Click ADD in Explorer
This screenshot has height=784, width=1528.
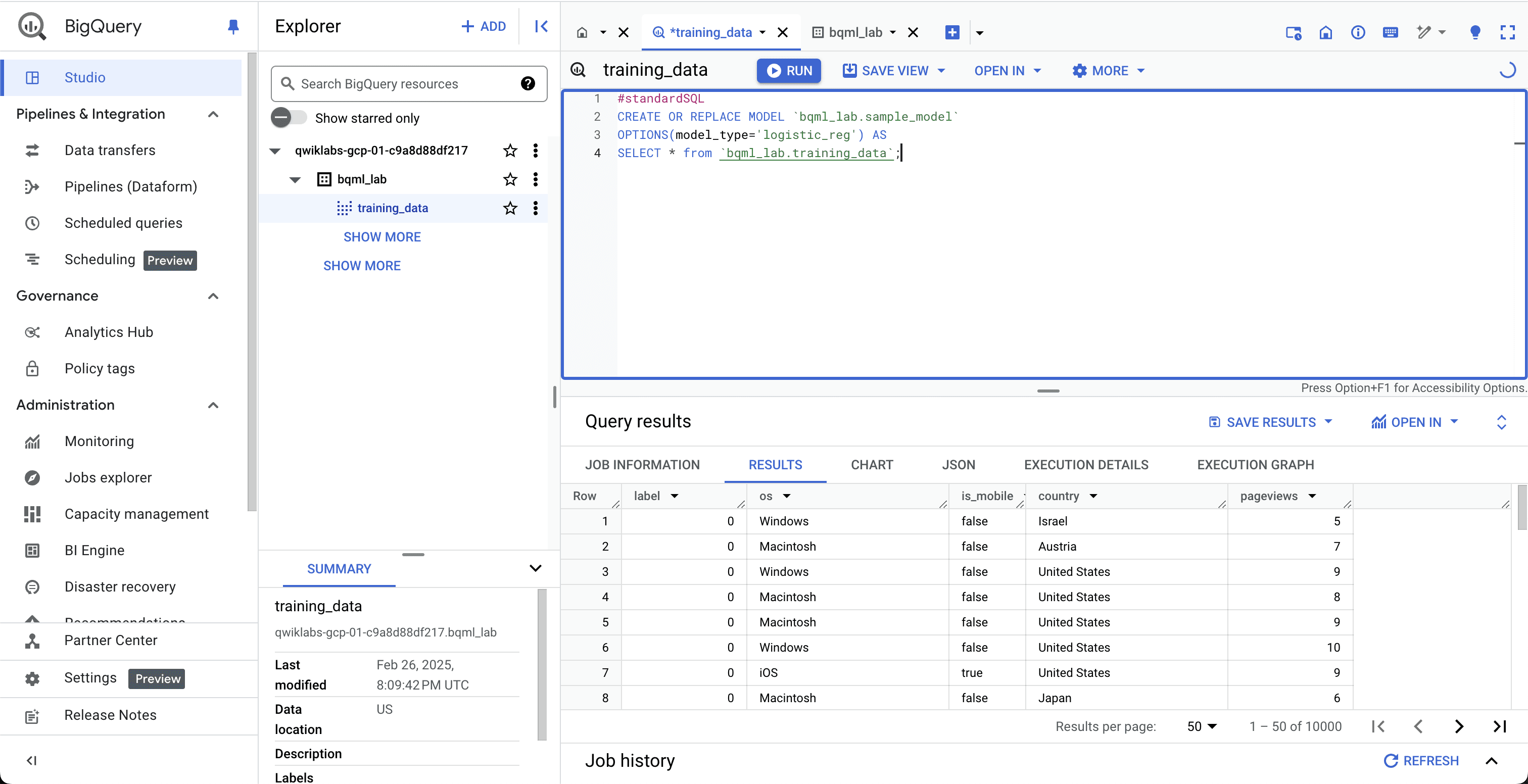[484, 27]
